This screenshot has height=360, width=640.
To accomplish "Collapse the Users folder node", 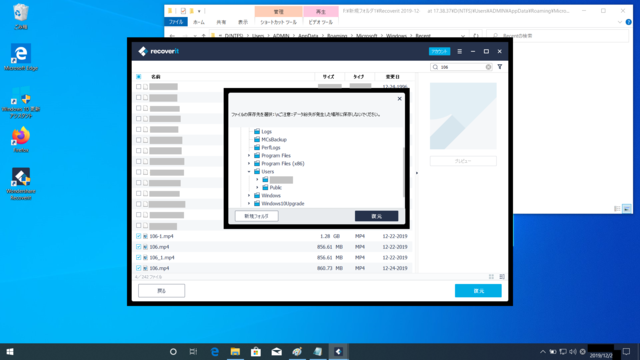I will (249, 172).
